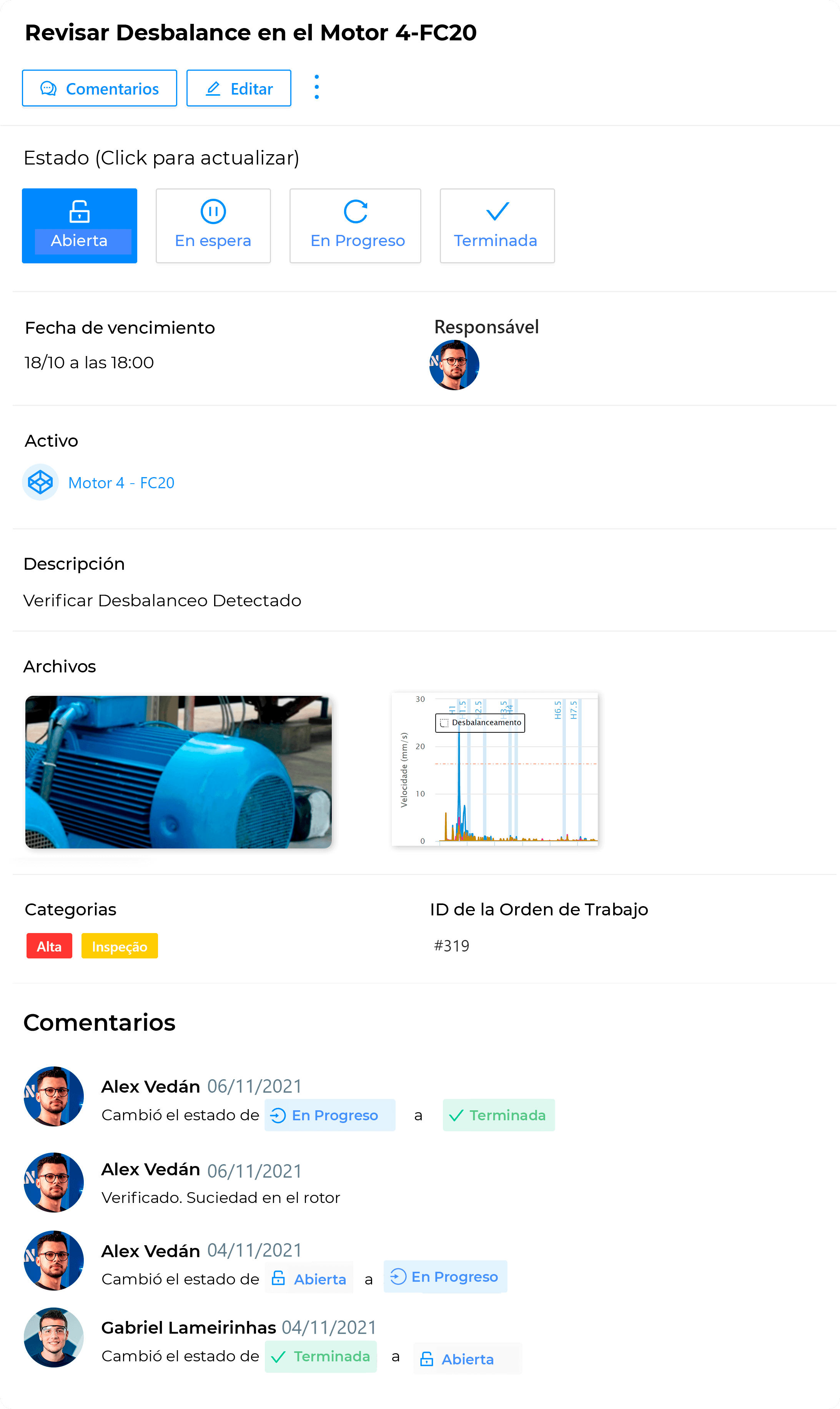Switch the status to En Progreso
Screen dimensions: 840x1409
tap(355, 225)
